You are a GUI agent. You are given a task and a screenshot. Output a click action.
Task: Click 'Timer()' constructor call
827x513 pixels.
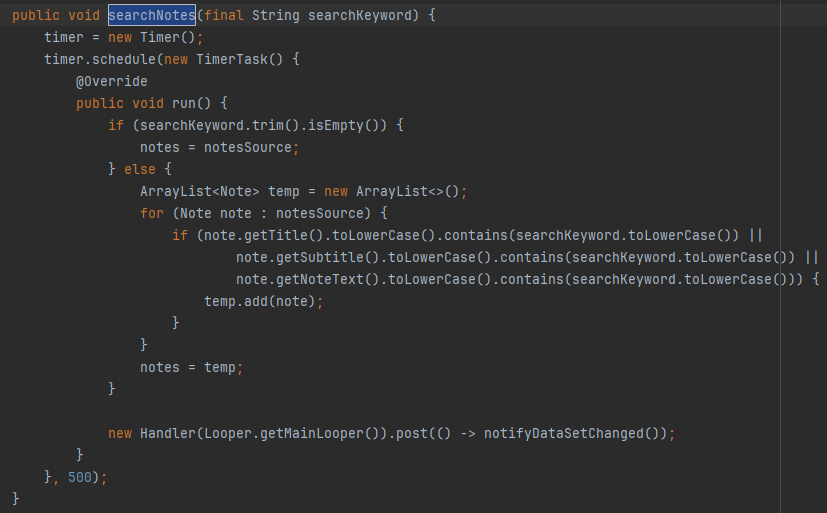168,37
